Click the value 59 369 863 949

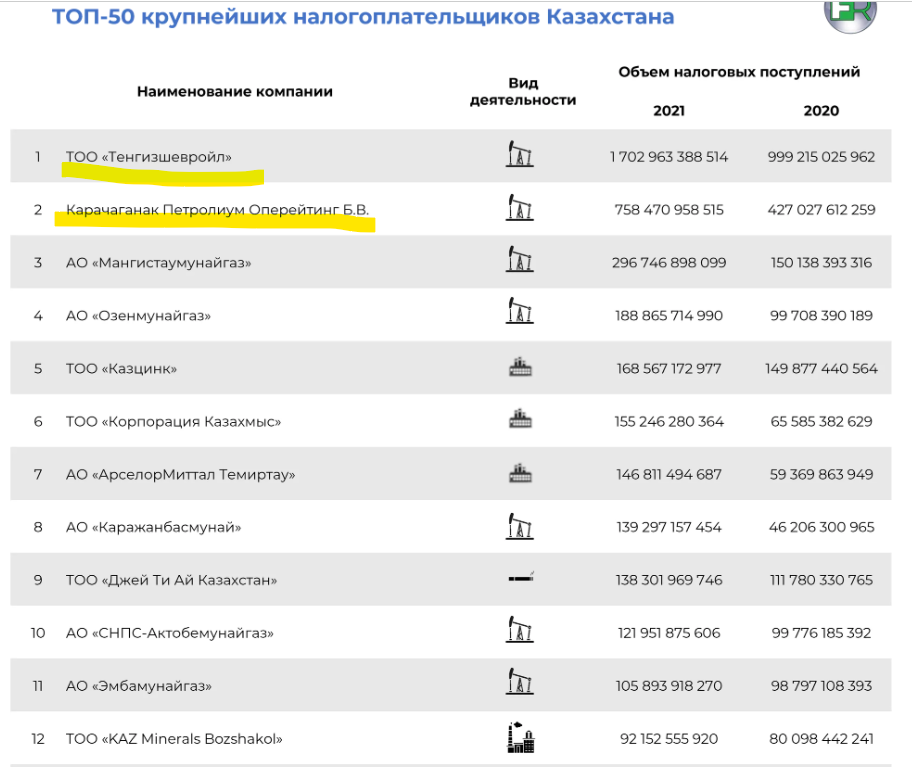pyautogui.click(x=821, y=475)
